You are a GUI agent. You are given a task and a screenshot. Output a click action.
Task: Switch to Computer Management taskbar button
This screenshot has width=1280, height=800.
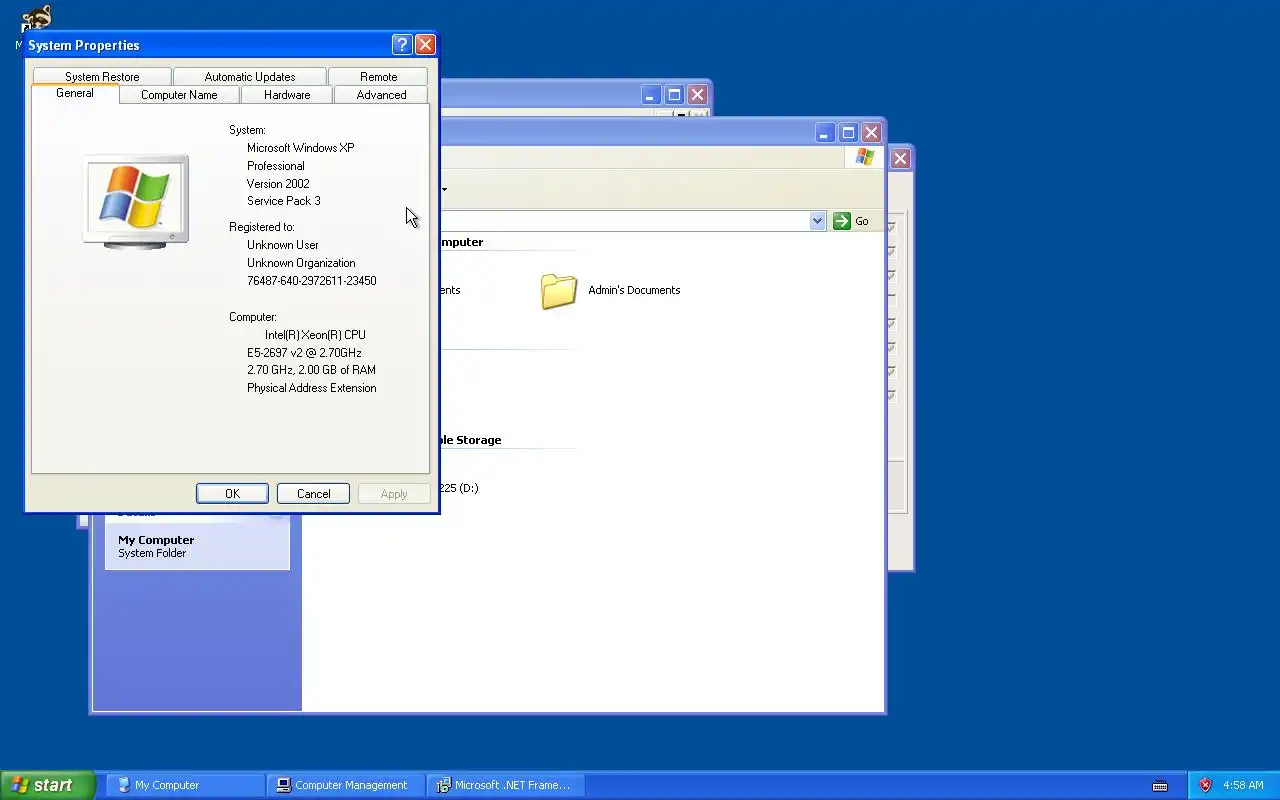point(345,785)
